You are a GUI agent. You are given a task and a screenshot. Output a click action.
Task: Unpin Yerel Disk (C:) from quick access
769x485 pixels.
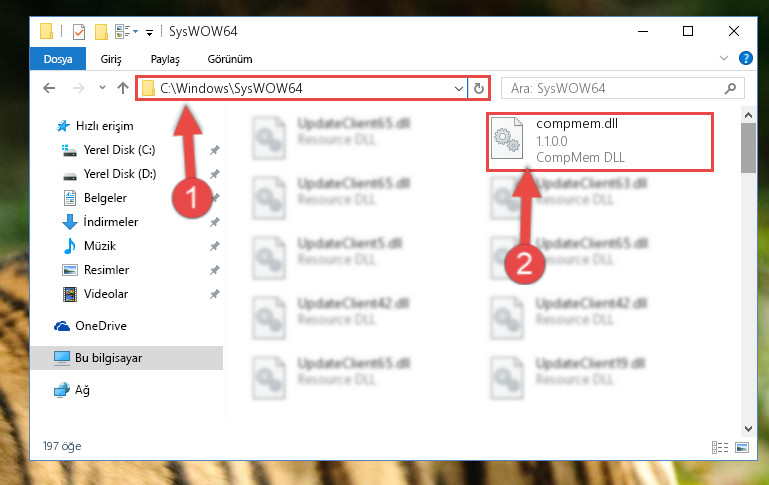(215, 150)
